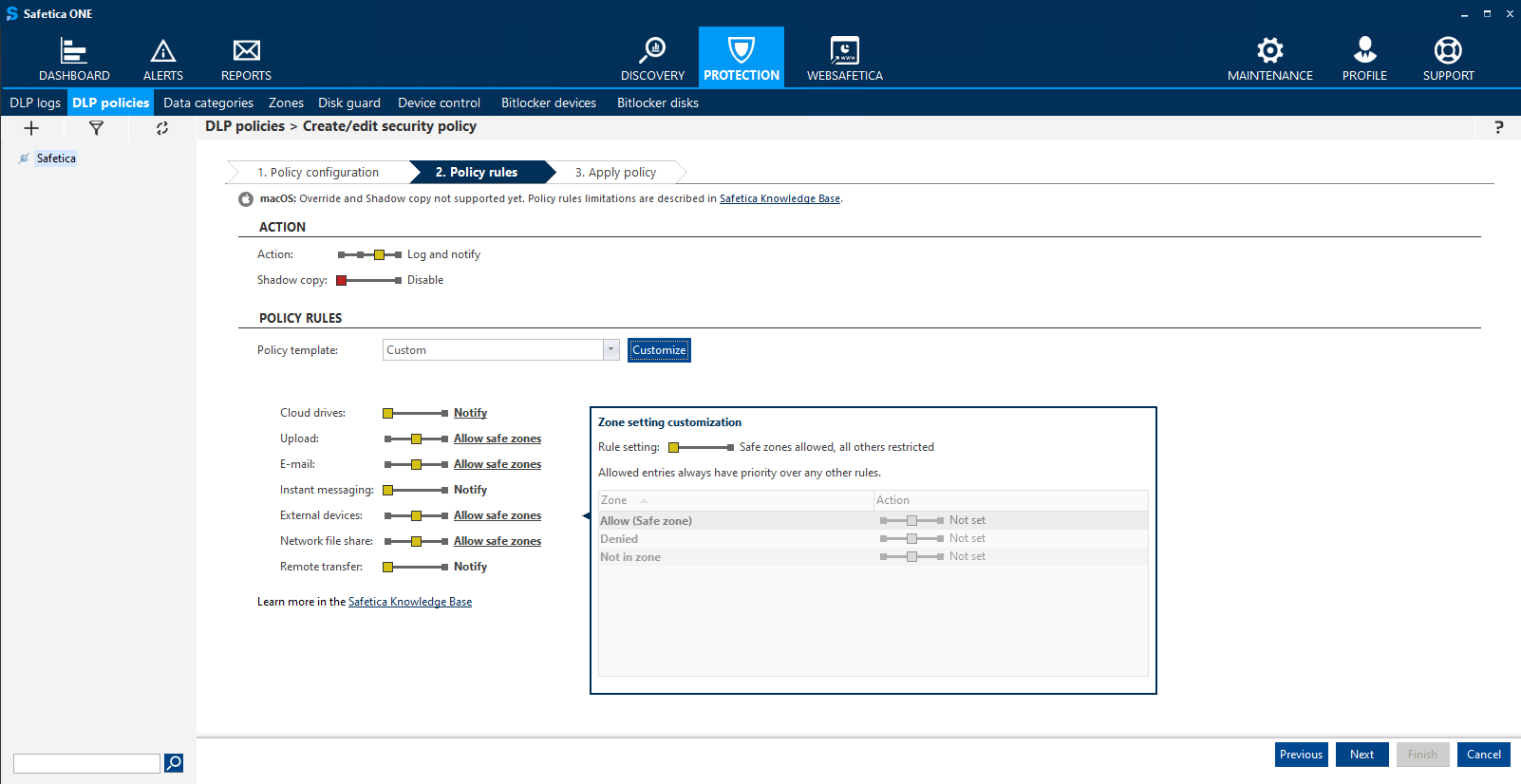Open the Policy template dropdown

(x=611, y=349)
